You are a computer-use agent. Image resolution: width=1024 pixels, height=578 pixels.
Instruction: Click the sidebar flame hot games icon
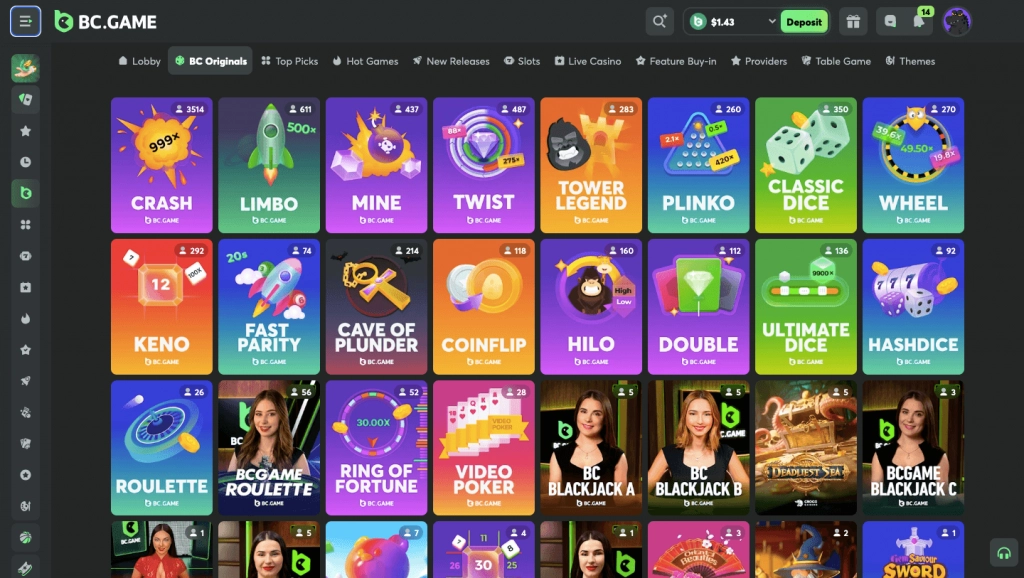coord(25,319)
